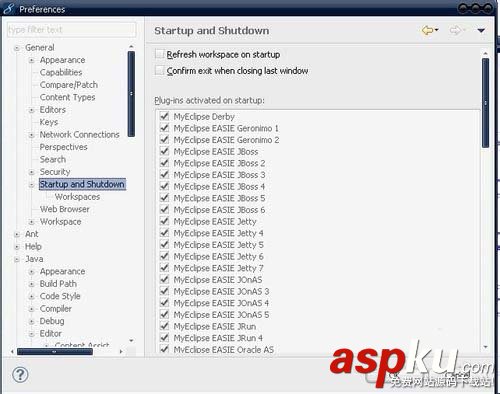Viewport: 500px width, 394px height.
Task: Select MyEclipse EASIE Jetty 4 row text
Action: pos(218,233)
